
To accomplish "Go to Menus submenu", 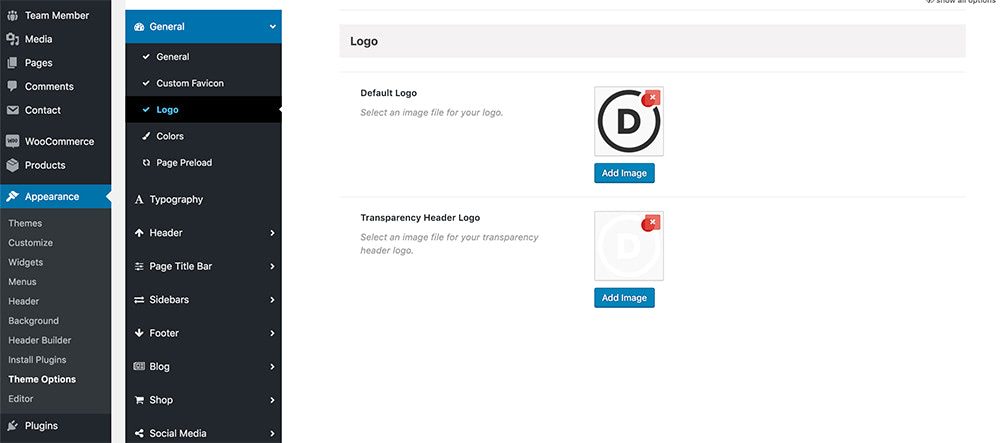I will point(22,282).
